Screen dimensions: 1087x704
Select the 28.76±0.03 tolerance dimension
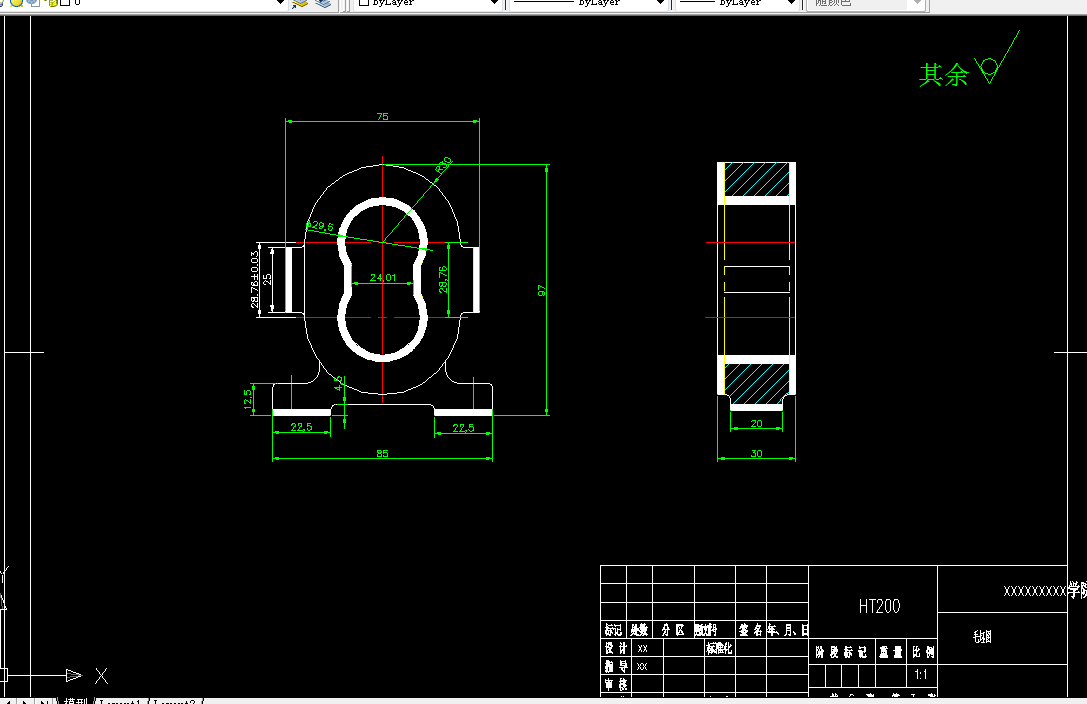[255, 279]
